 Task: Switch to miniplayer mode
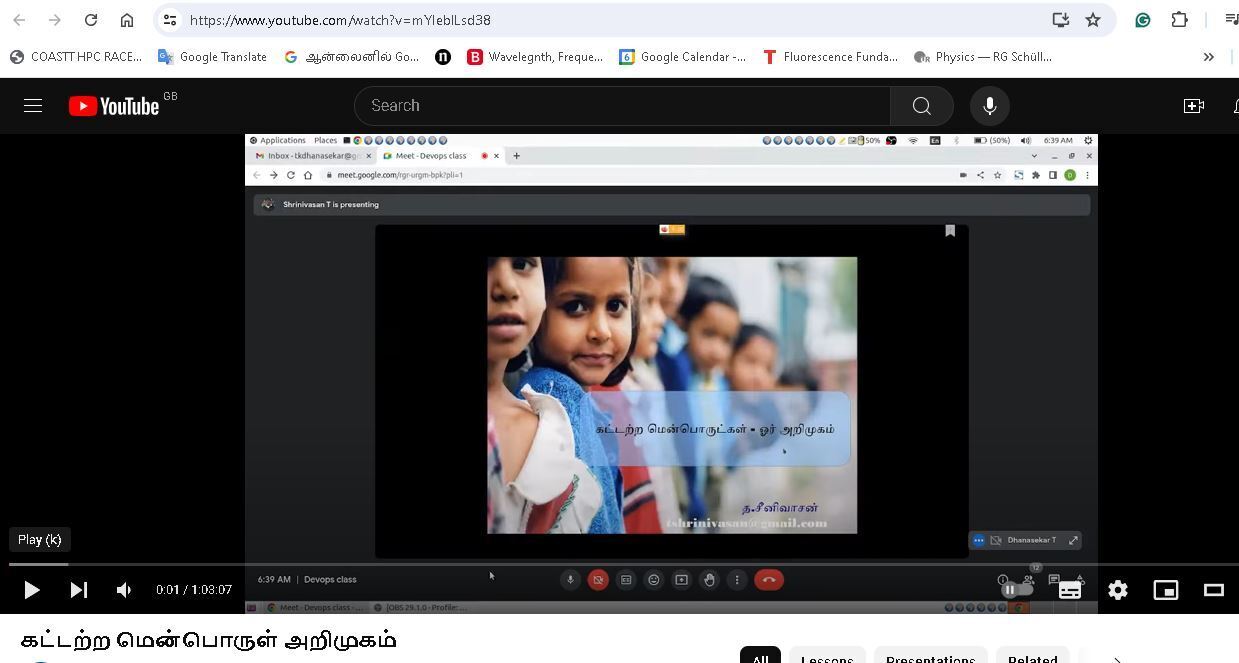point(1165,590)
